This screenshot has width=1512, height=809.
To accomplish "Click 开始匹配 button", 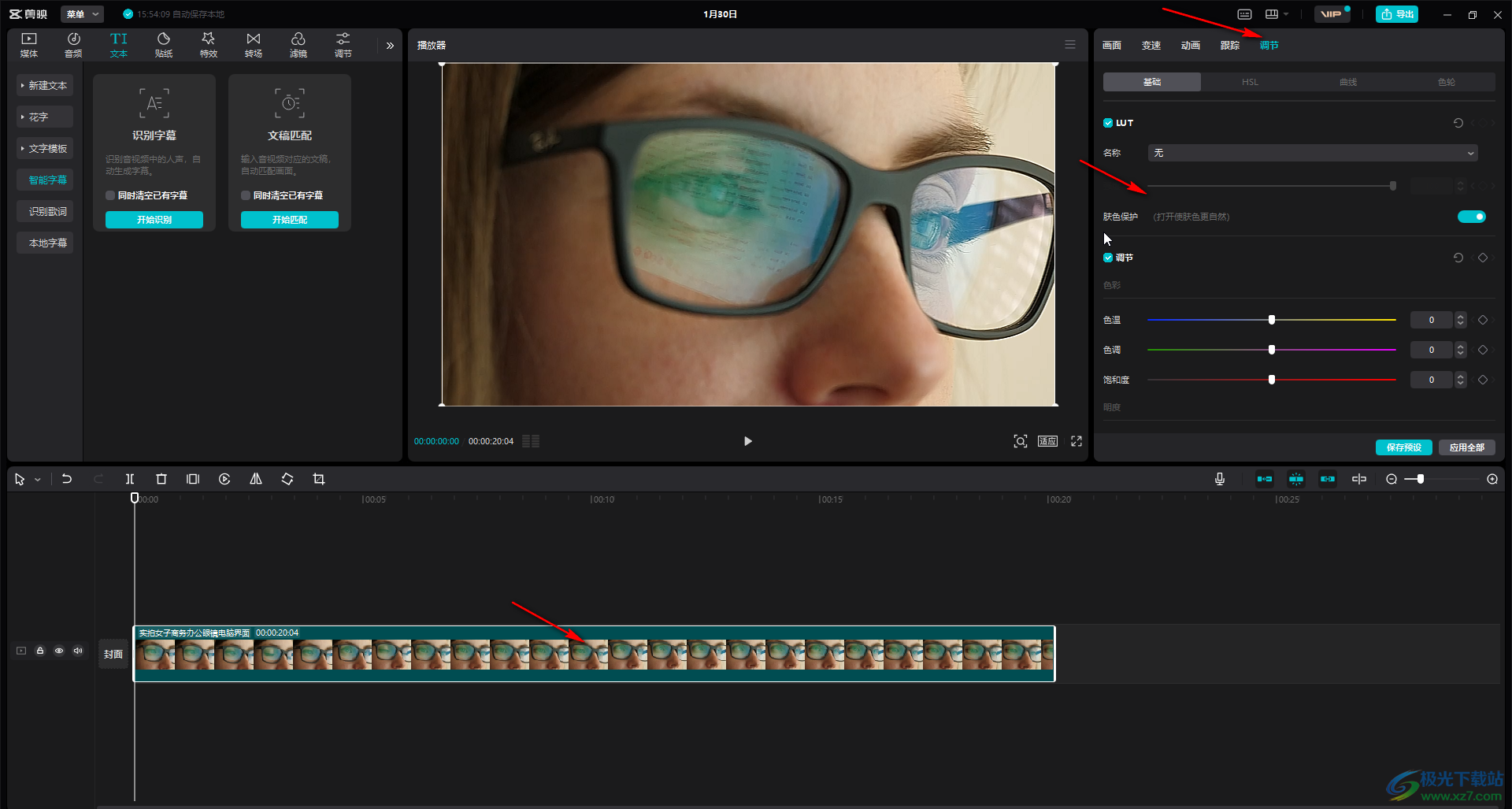I will click(290, 220).
